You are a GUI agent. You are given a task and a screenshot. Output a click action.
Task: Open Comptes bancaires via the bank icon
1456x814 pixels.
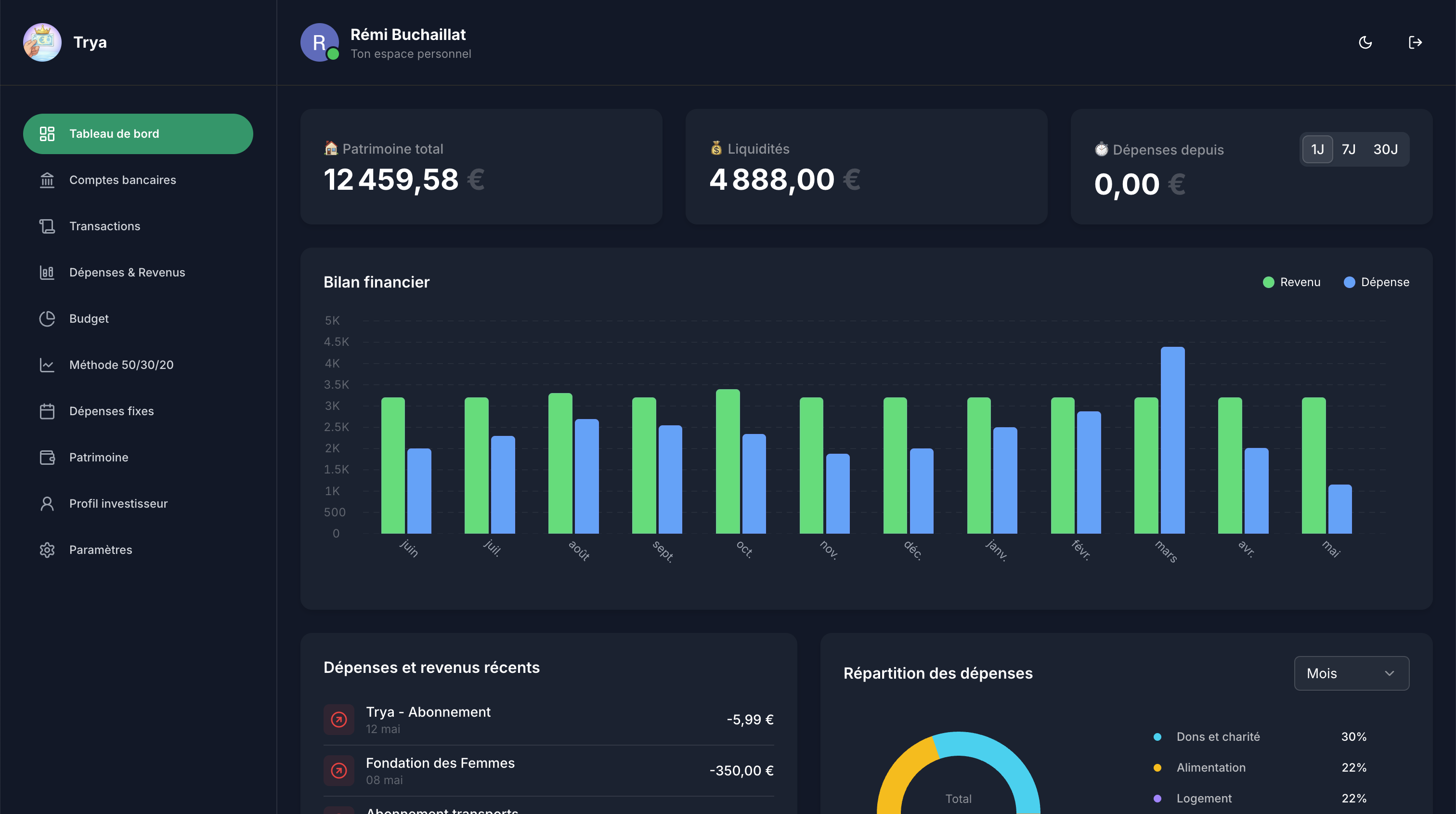47,180
